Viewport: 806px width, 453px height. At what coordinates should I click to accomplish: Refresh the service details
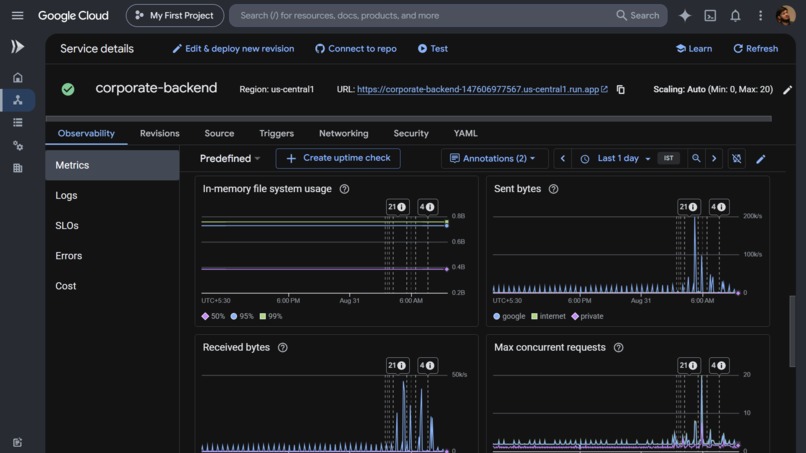tap(755, 48)
